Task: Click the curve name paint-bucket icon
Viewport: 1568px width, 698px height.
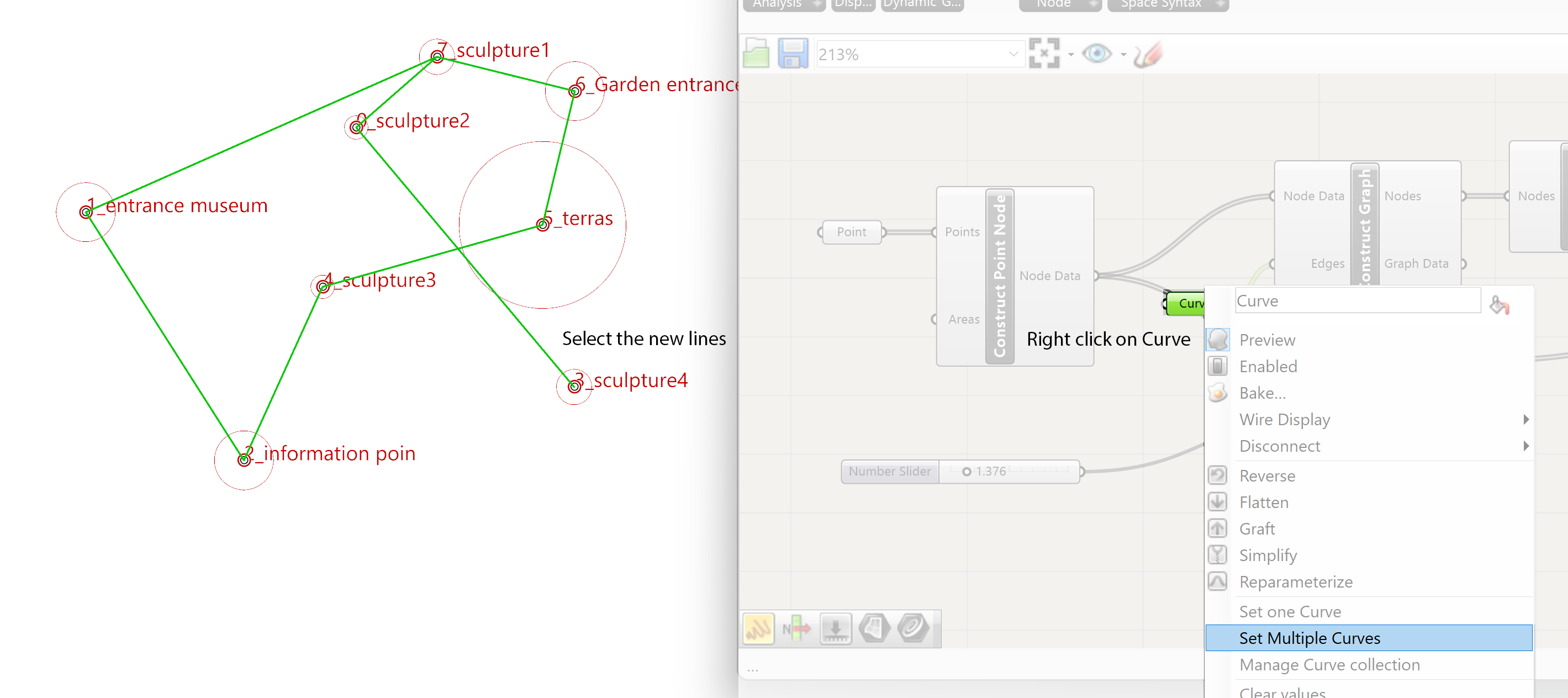Action: (x=1498, y=304)
